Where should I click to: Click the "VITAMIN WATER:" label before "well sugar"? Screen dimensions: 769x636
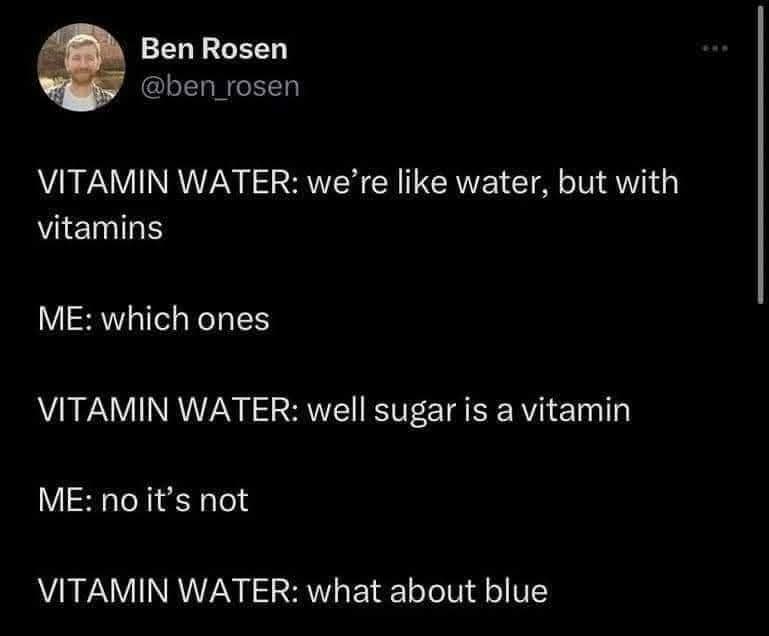(164, 410)
